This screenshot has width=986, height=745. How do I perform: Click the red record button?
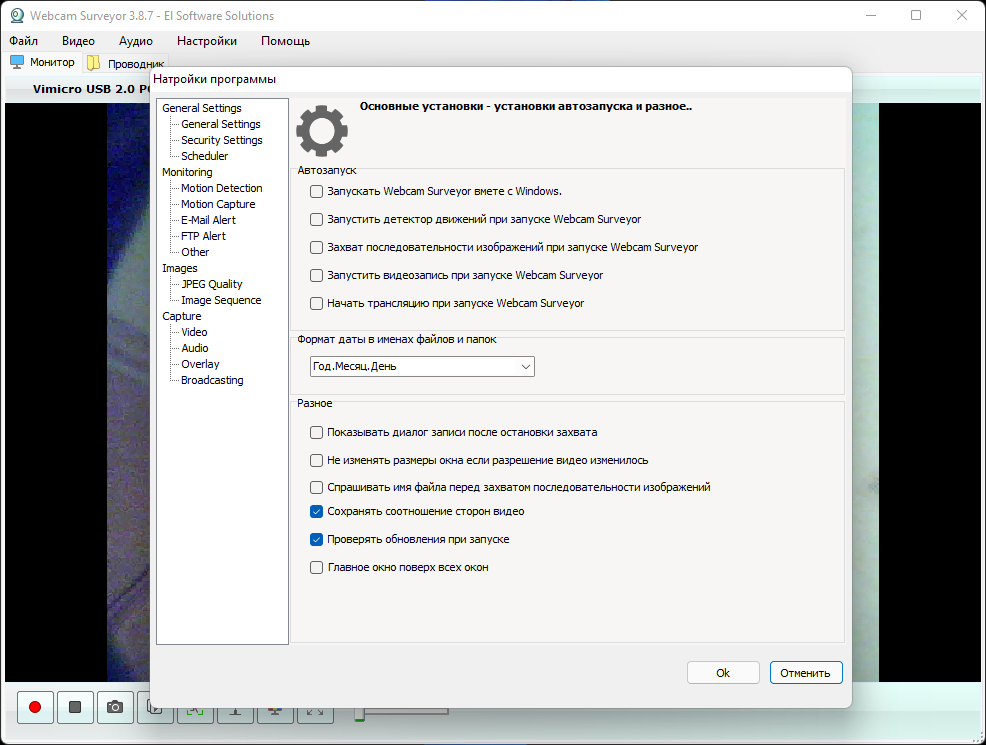point(35,707)
